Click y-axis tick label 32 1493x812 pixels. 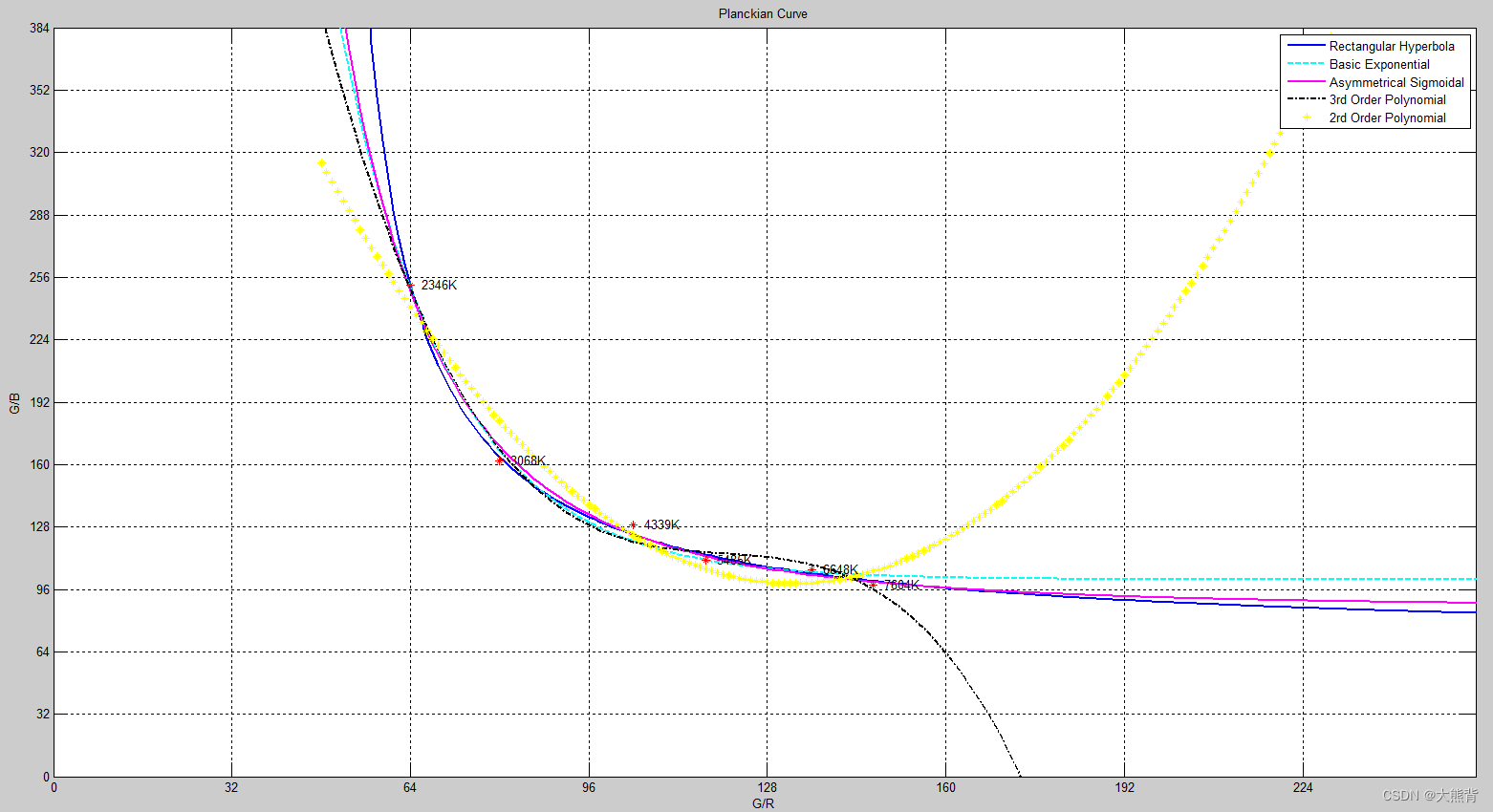[x=43, y=714]
